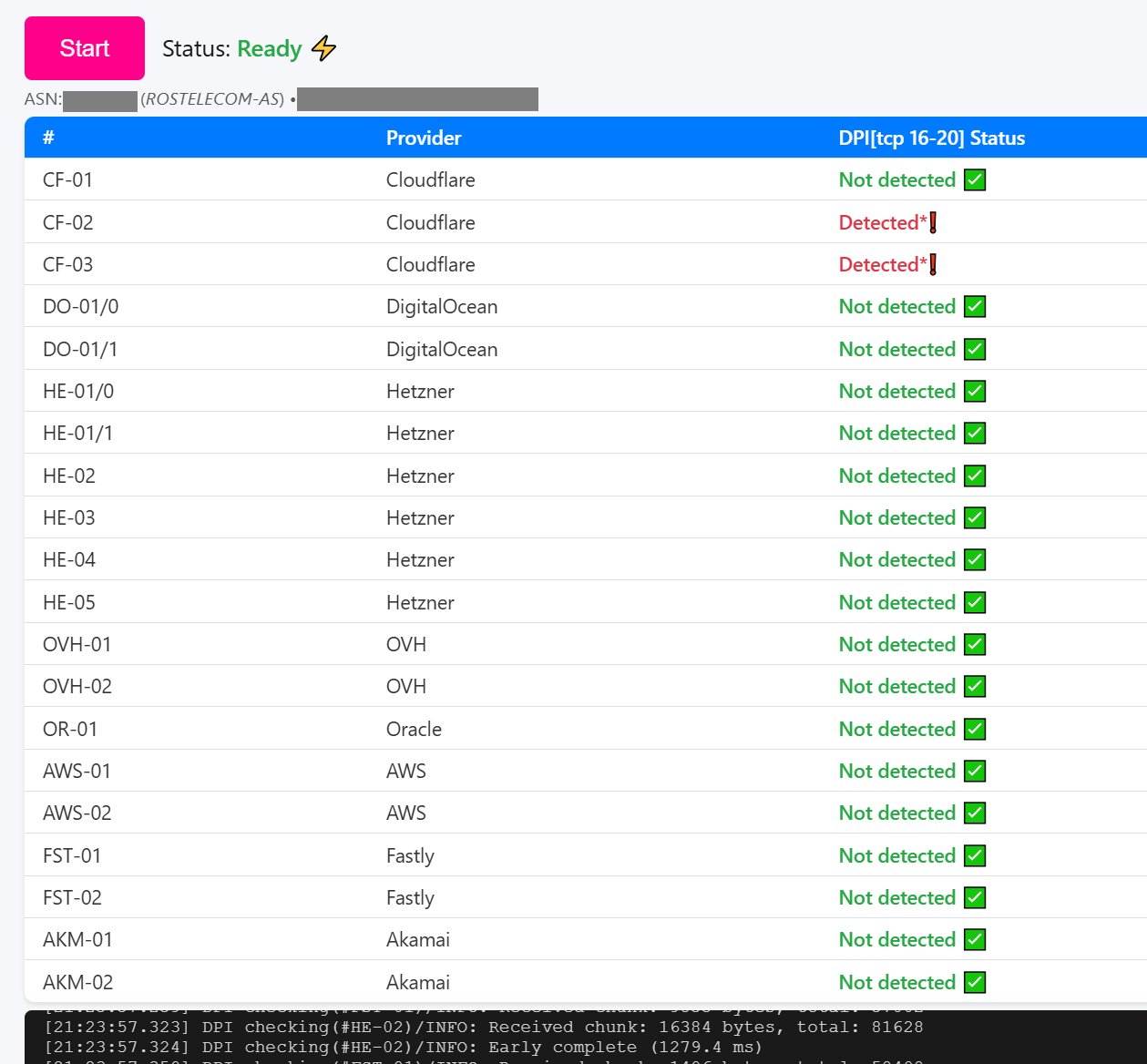This screenshot has height=1064, width=1147.
Task: Click the Ready status text
Action: [x=270, y=49]
